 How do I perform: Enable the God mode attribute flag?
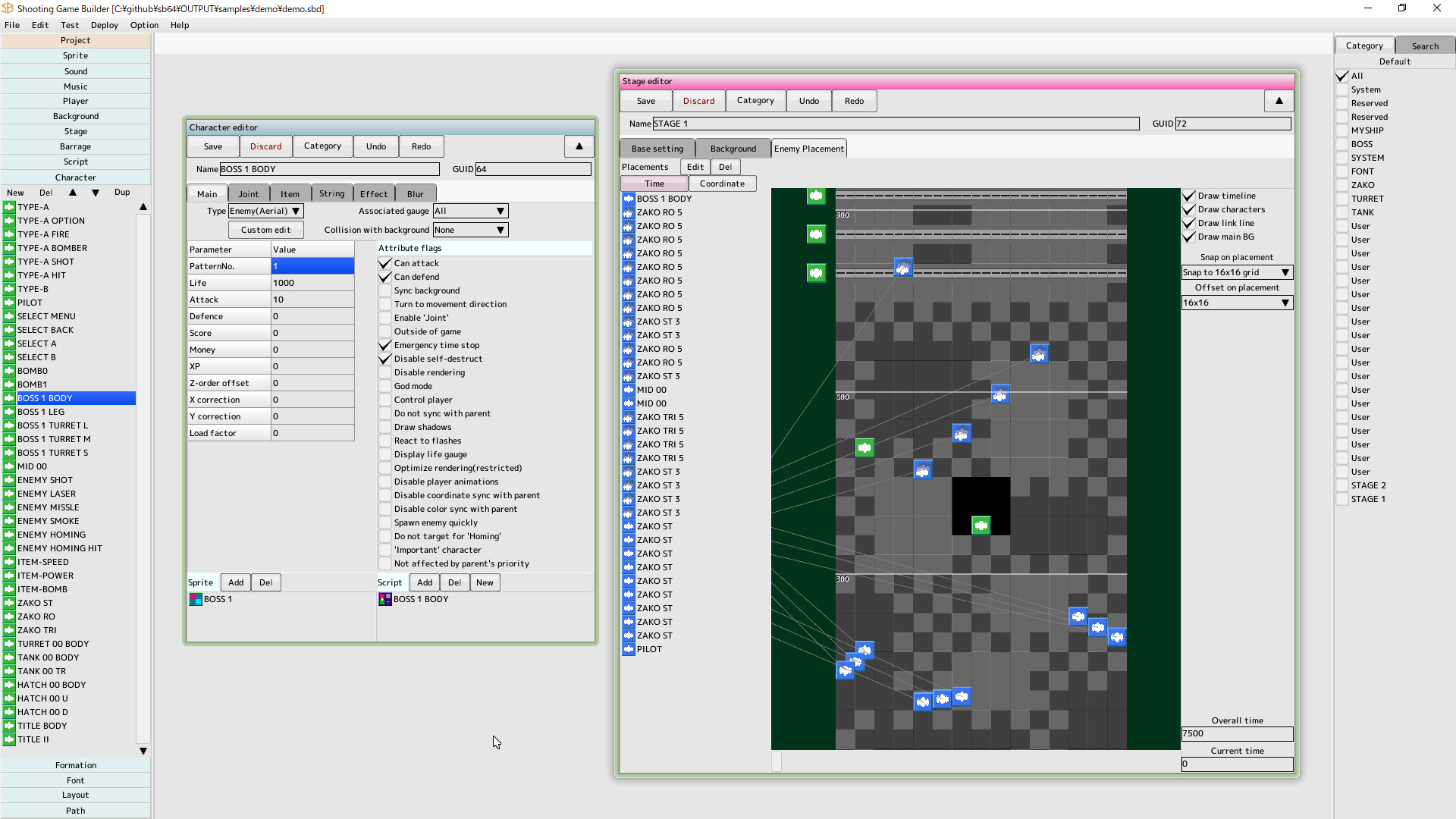(x=384, y=386)
